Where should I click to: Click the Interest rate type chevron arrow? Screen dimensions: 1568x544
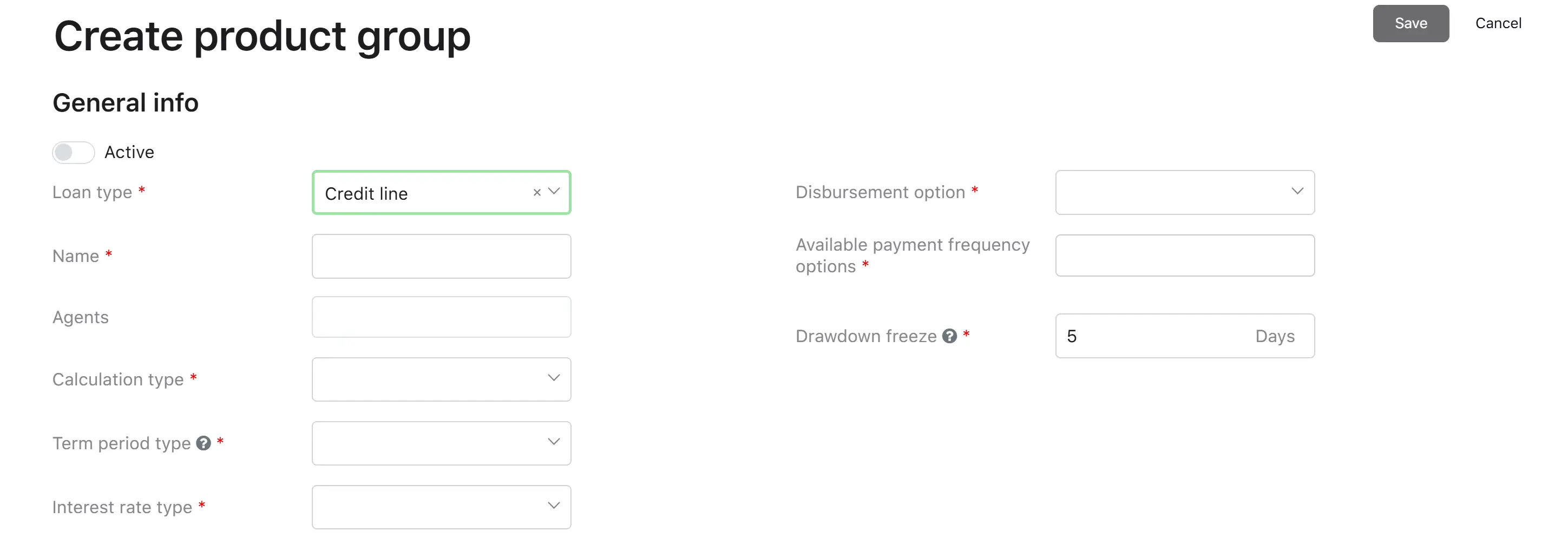click(554, 506)
